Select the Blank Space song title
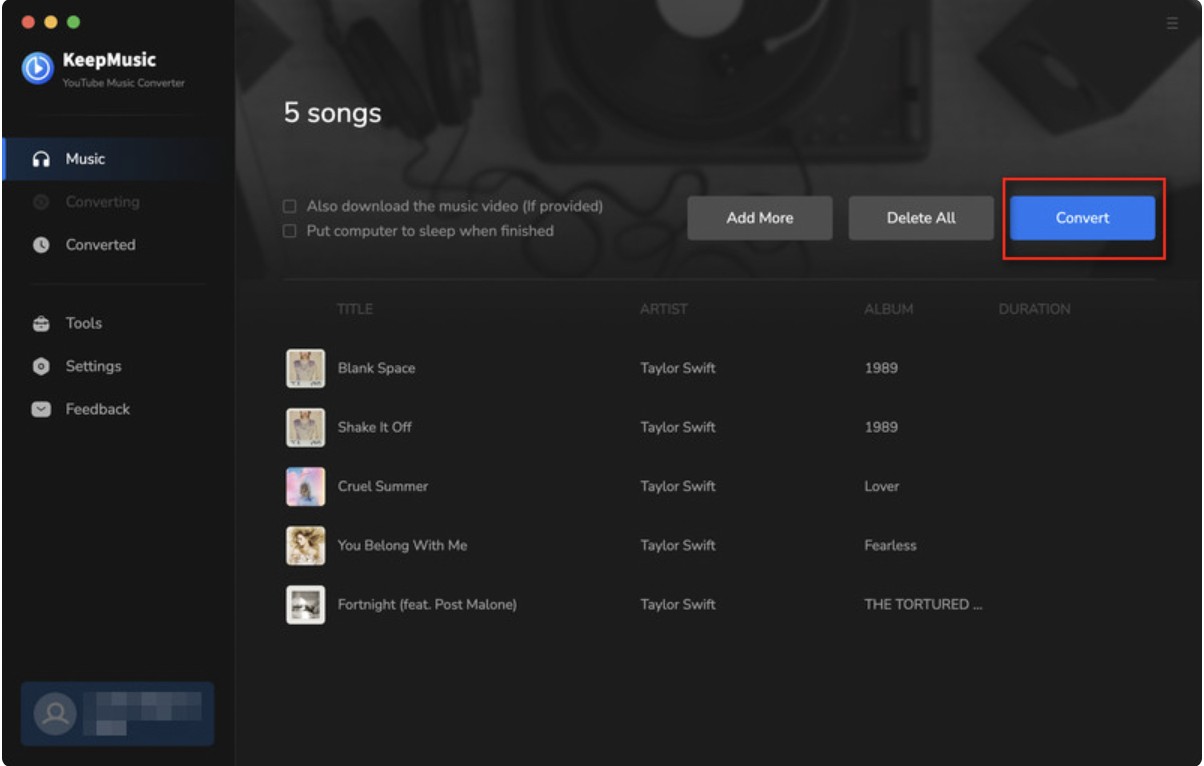The image size is (1204, 766). point(376,368)
